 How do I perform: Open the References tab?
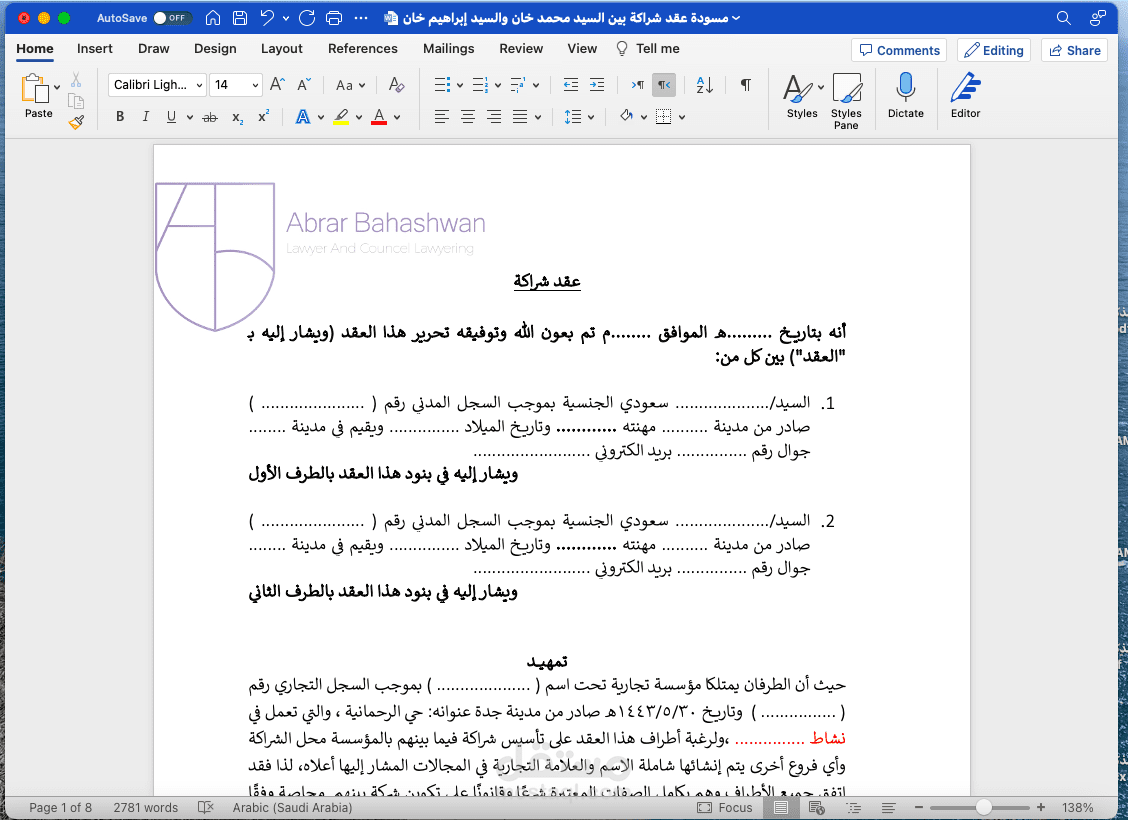pyautogui.click(x=363, y=49)
